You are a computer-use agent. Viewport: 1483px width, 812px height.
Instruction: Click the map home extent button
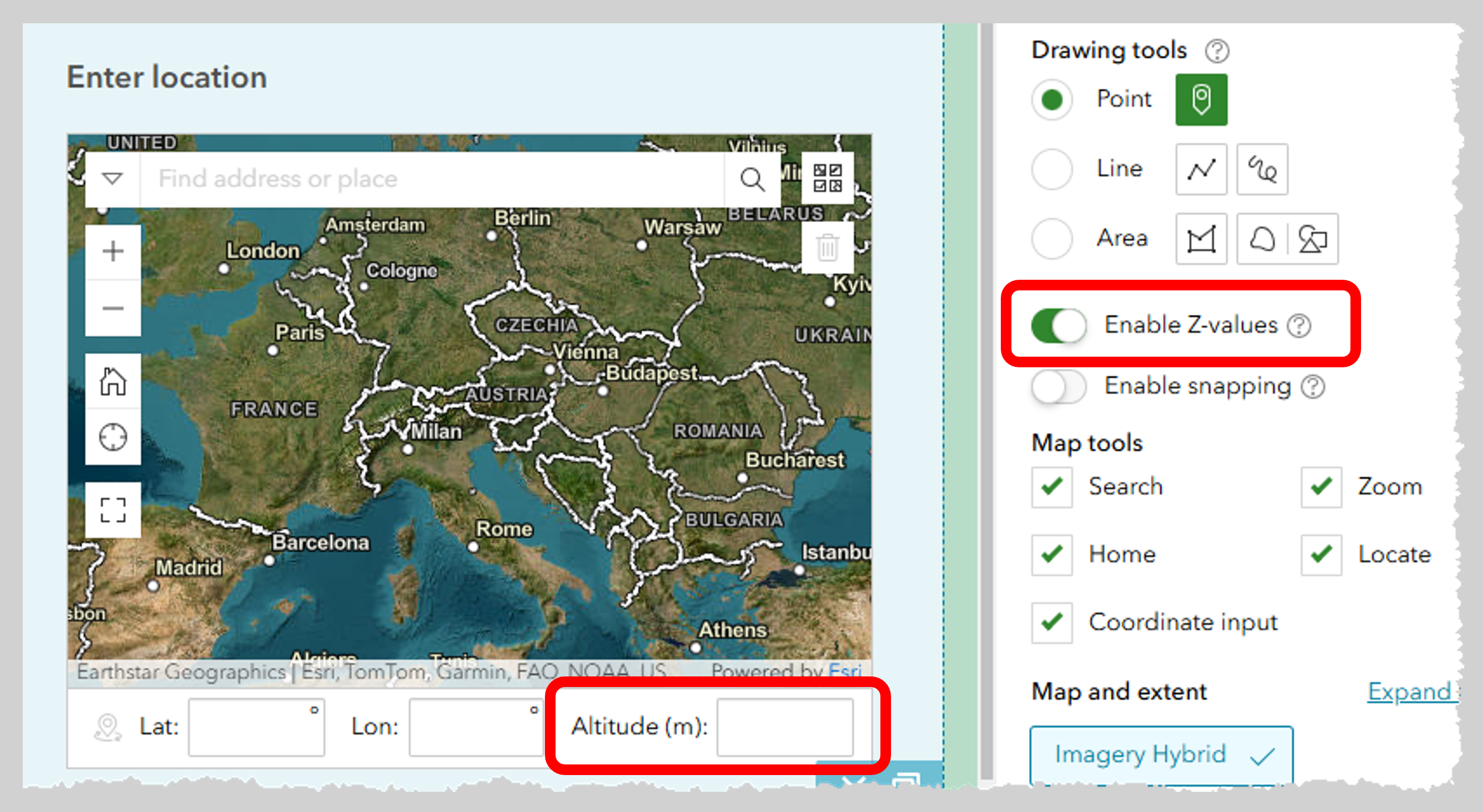pos(113,381)
